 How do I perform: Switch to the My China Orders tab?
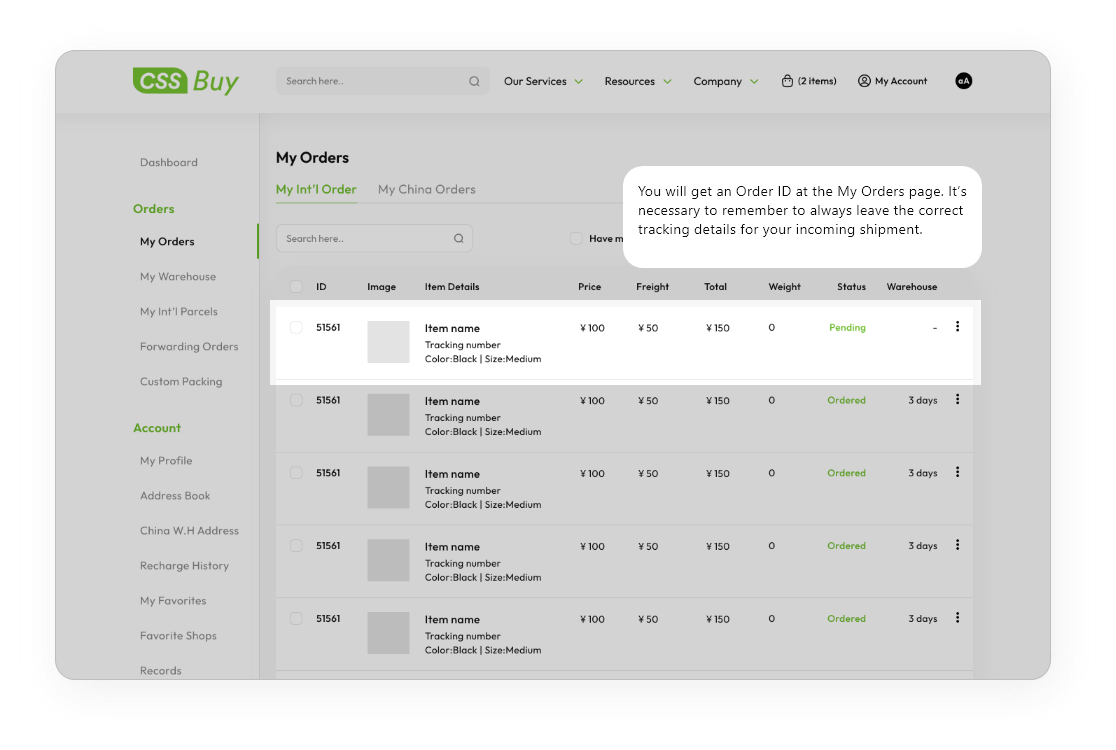pos(426,189)
